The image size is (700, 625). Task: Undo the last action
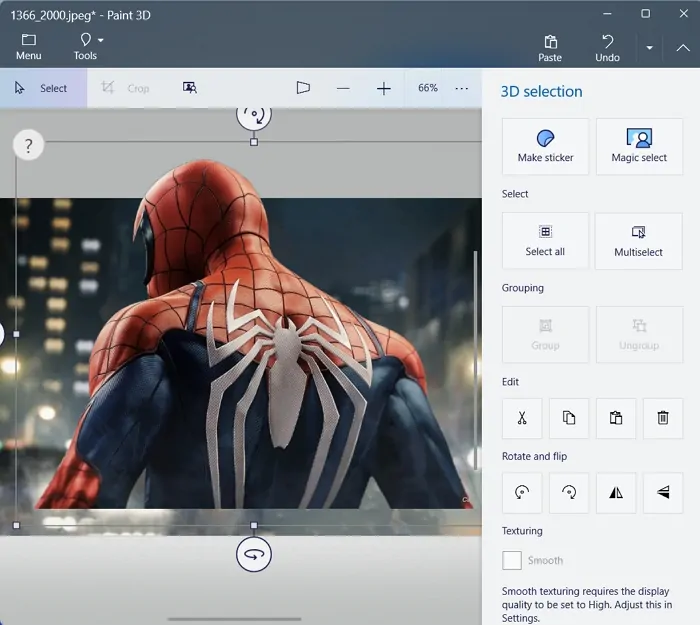607,48
